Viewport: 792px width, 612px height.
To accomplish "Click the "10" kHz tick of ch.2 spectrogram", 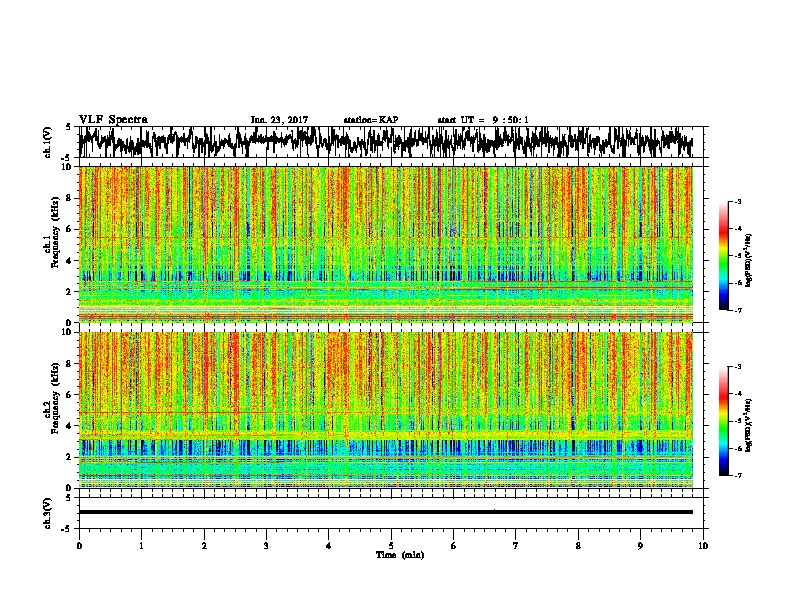I will coord(68,332).
